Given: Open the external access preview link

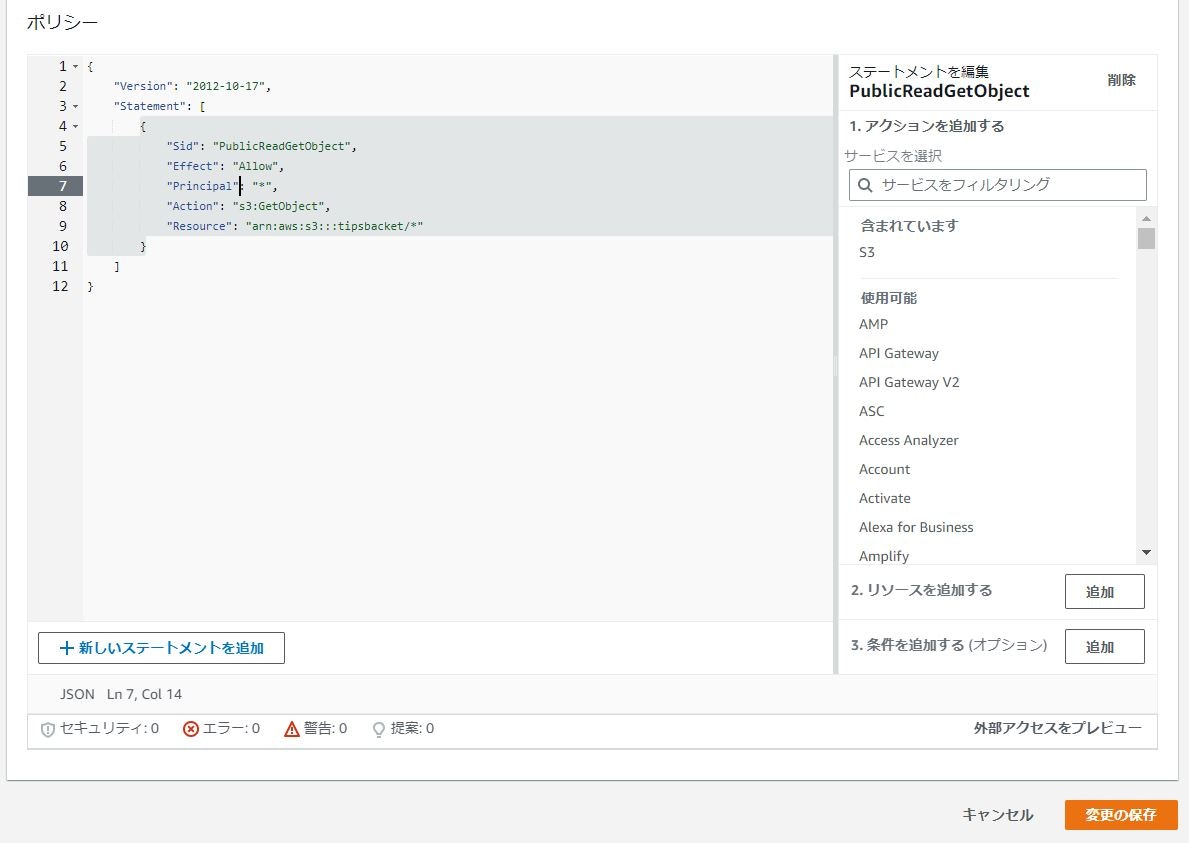Looking at the screenshot, I should [1058, 729].
